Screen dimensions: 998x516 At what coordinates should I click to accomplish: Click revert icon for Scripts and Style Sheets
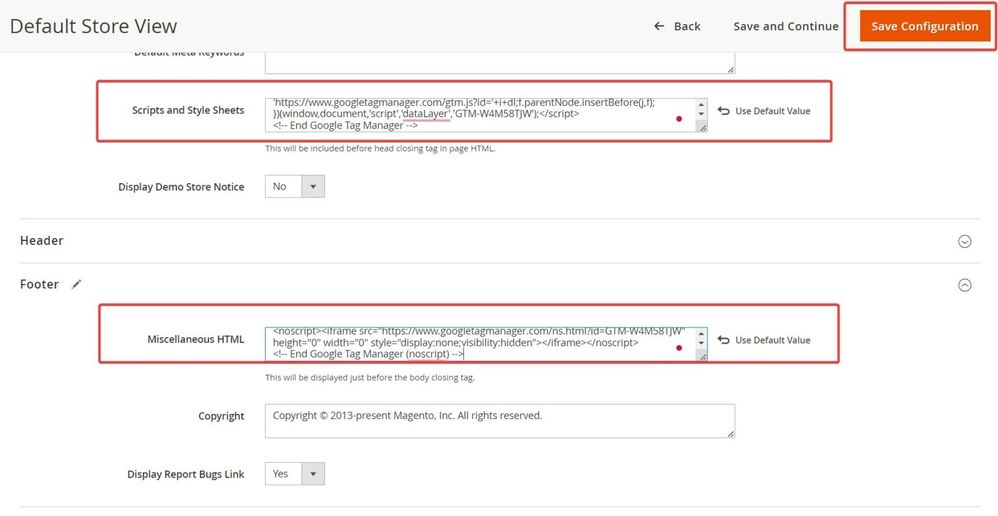coord(724,111)
